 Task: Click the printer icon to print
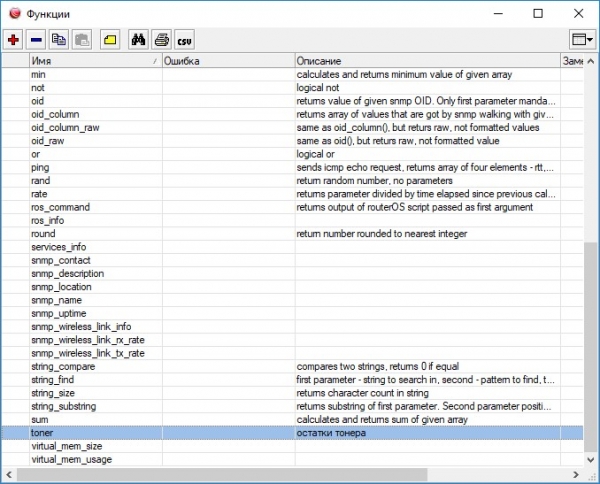click(161, 40)
